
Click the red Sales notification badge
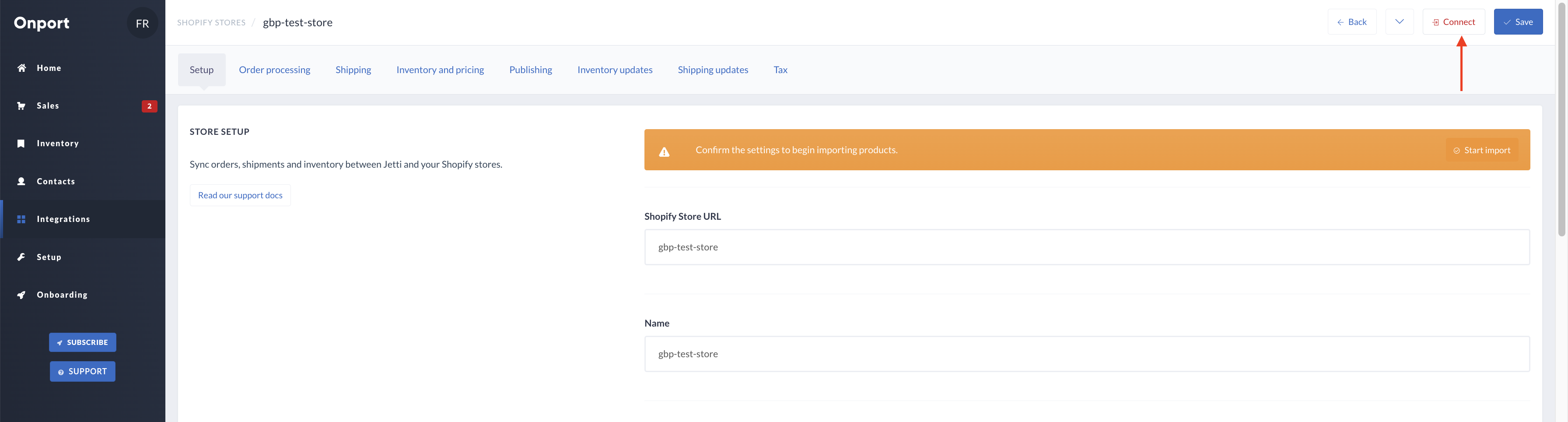tap(149, 106)
